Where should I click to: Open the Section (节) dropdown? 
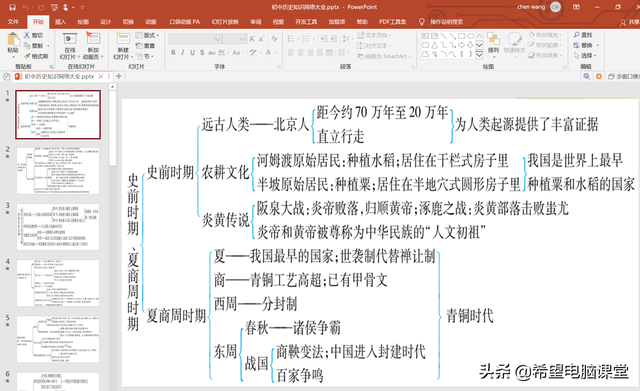pyautogui.click(x=144, y=56)
